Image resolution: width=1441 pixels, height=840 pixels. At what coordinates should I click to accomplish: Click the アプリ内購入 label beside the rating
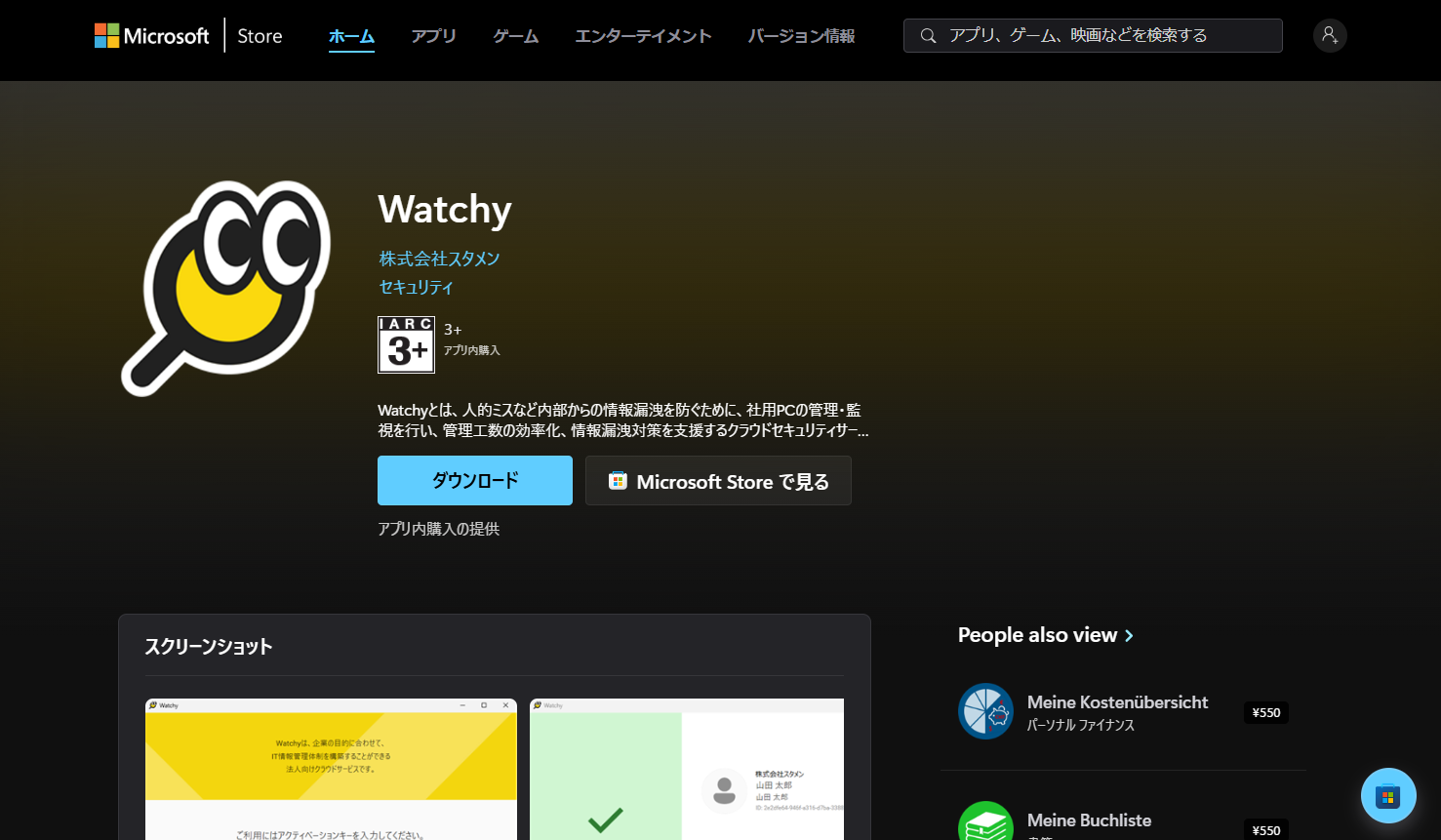[x=472, y=350]
